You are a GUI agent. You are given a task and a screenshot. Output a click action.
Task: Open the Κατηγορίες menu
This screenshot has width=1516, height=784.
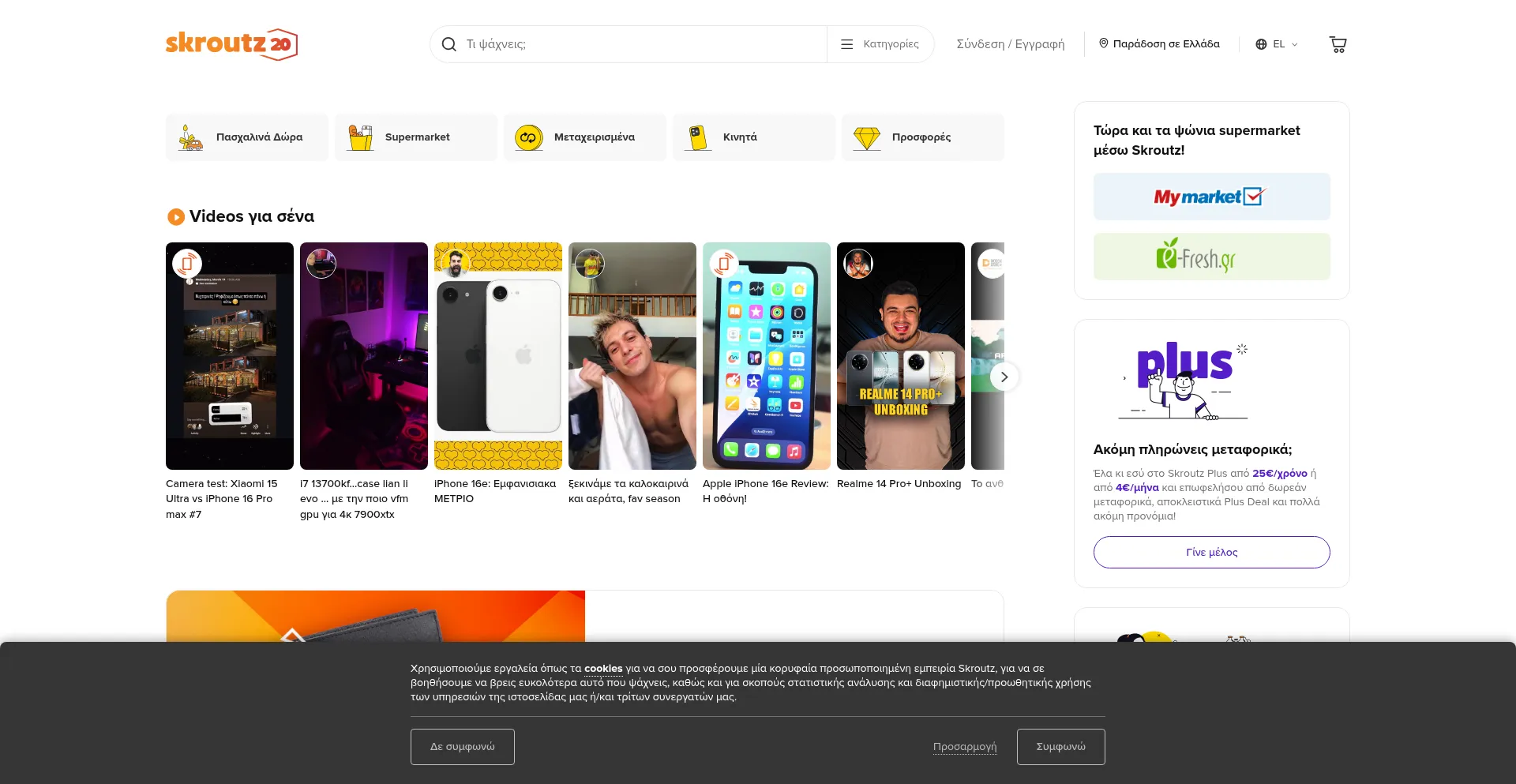pos(880,44)
